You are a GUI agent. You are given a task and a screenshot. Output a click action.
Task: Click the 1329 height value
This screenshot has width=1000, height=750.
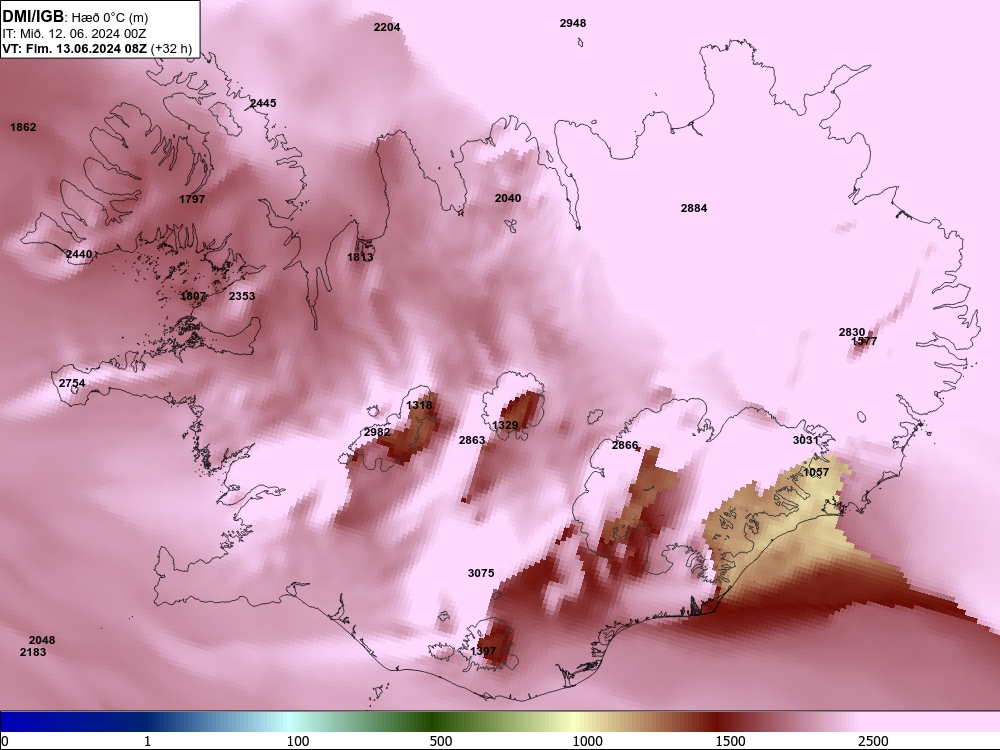click(x=505, y=425)
